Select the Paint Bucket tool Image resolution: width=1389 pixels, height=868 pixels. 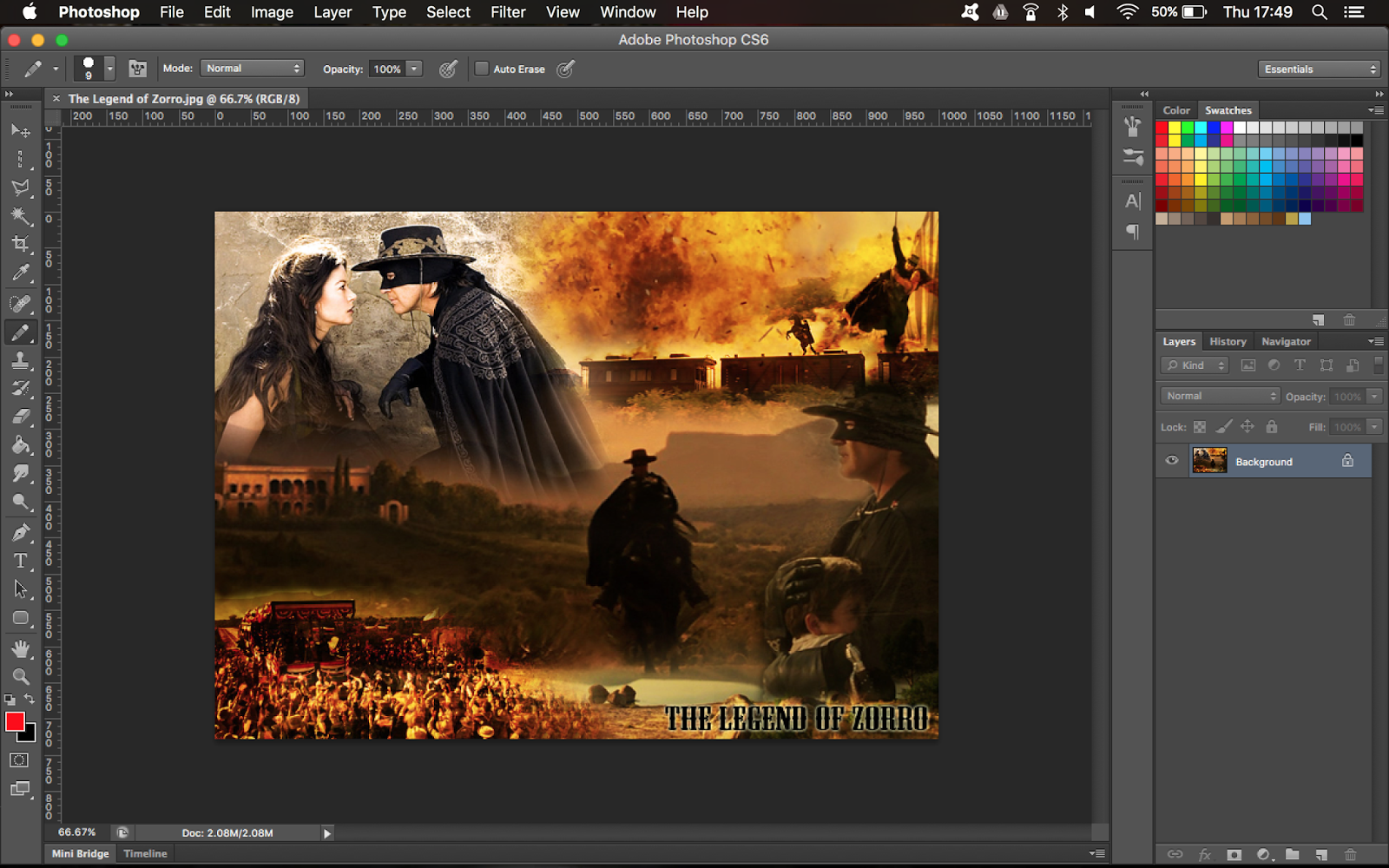tap(20, 445)
